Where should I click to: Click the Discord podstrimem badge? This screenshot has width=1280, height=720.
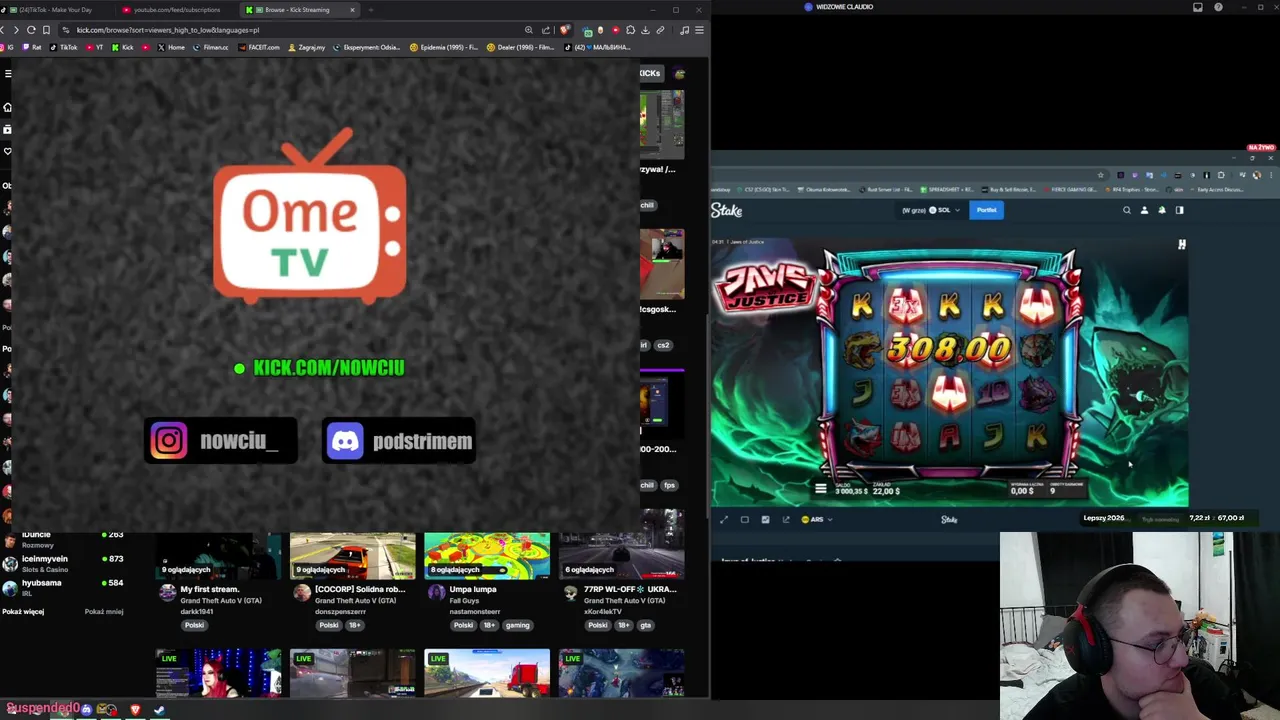click(x=398, y=441)
